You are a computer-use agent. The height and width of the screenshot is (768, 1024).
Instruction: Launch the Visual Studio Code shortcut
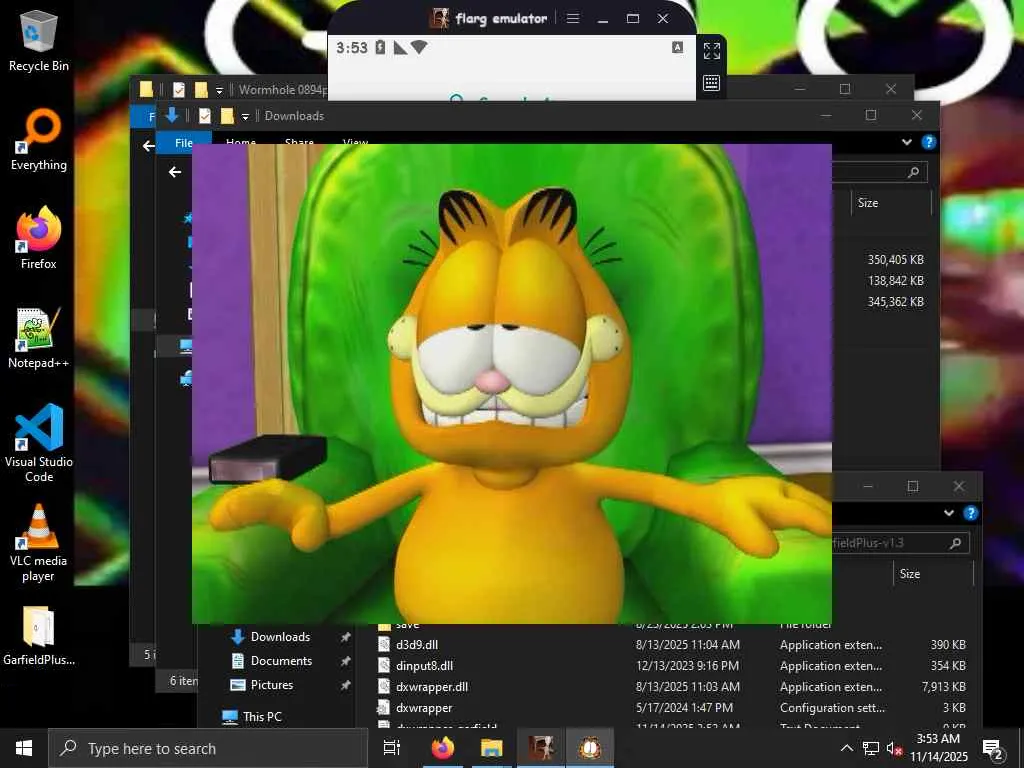39,443
